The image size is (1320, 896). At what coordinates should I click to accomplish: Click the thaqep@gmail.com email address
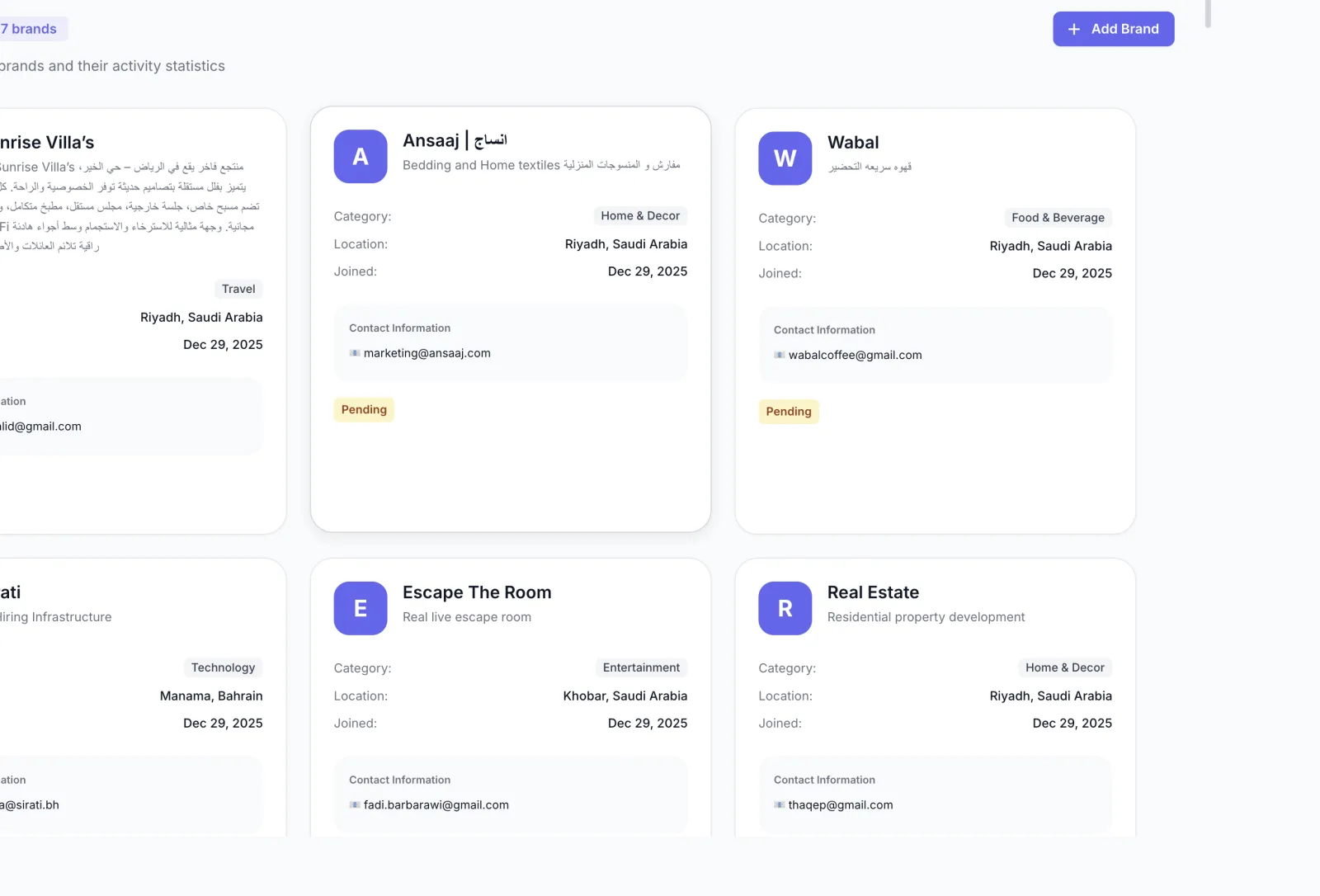841,804
